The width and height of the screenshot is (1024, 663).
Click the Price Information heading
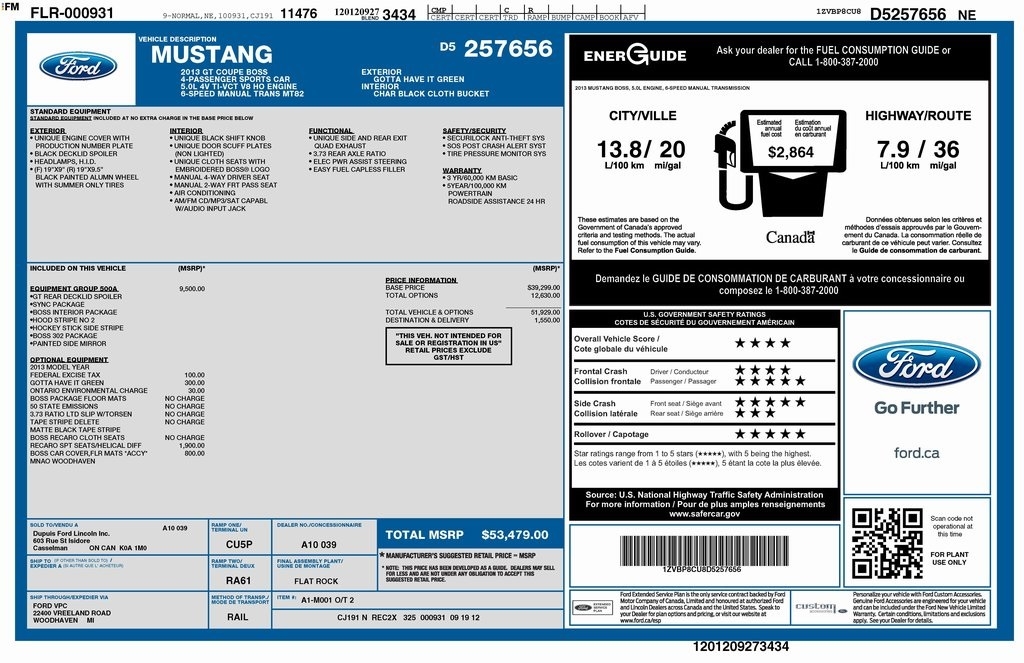pos(421,280)
